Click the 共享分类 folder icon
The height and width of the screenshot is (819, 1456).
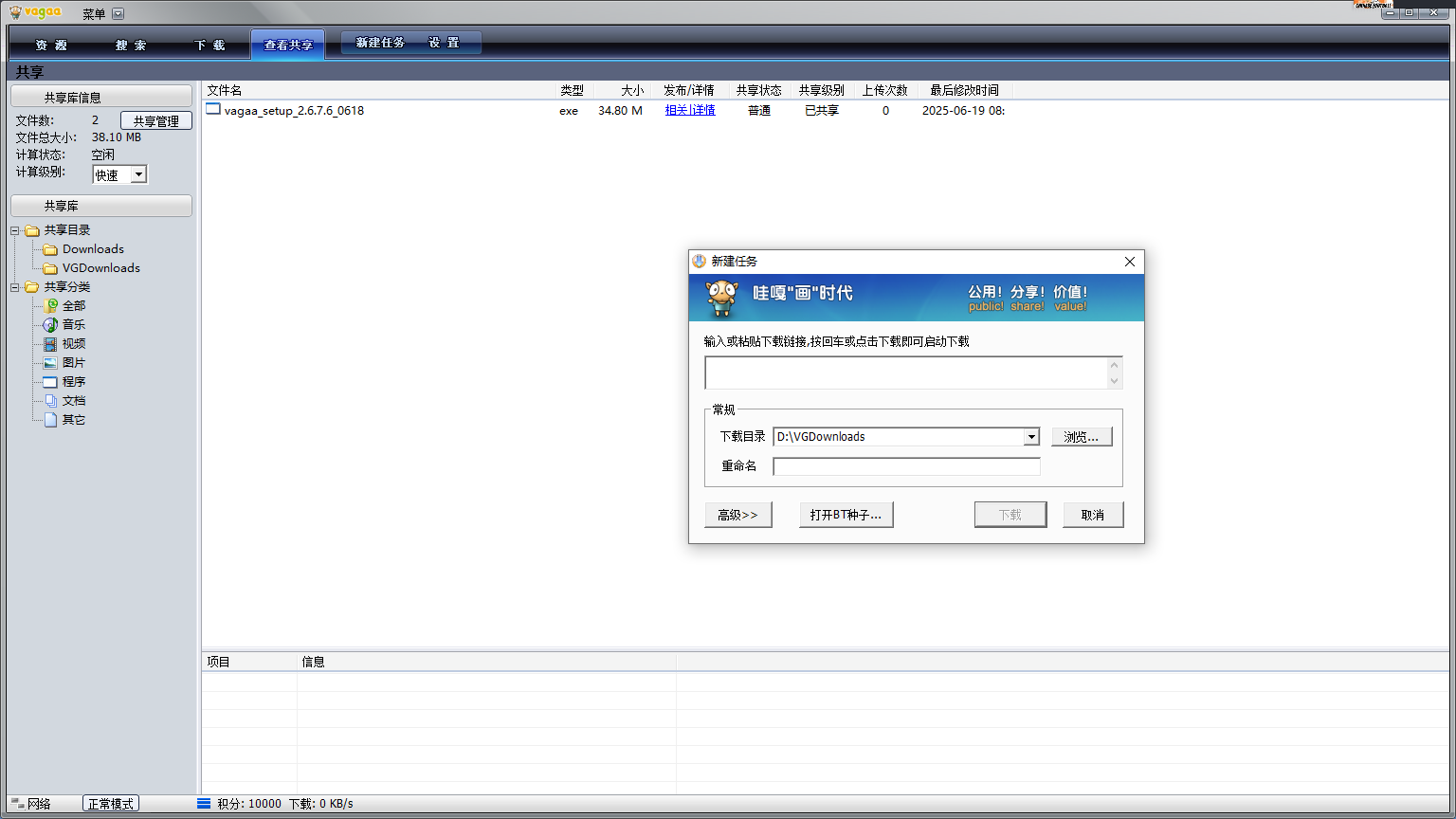tap(32, 287)
